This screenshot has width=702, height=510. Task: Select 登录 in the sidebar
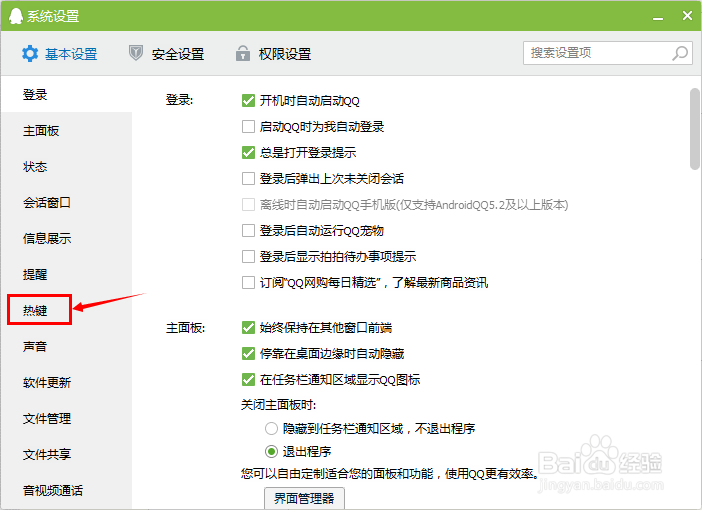point(66,94)
